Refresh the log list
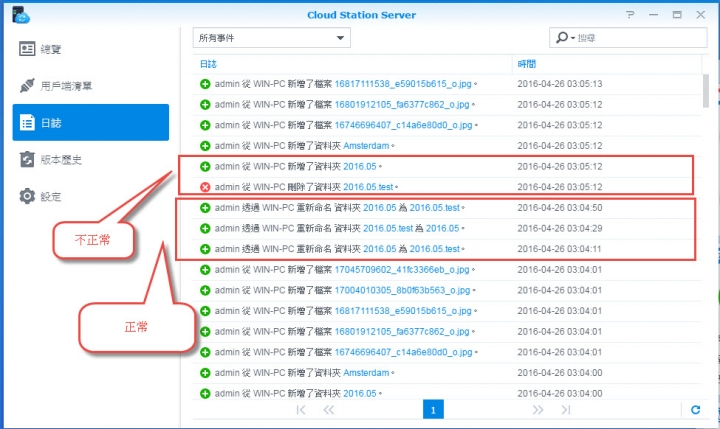Image resolution: width=720 pixels, height=429 pixels. point(695,410)
